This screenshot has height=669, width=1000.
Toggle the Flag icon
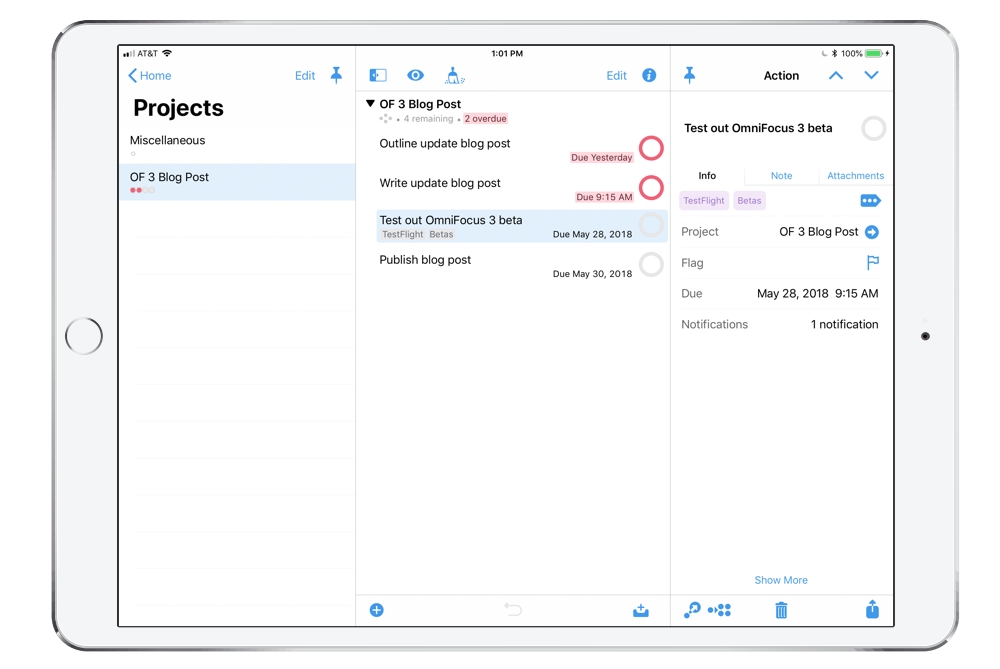[872, 262]
